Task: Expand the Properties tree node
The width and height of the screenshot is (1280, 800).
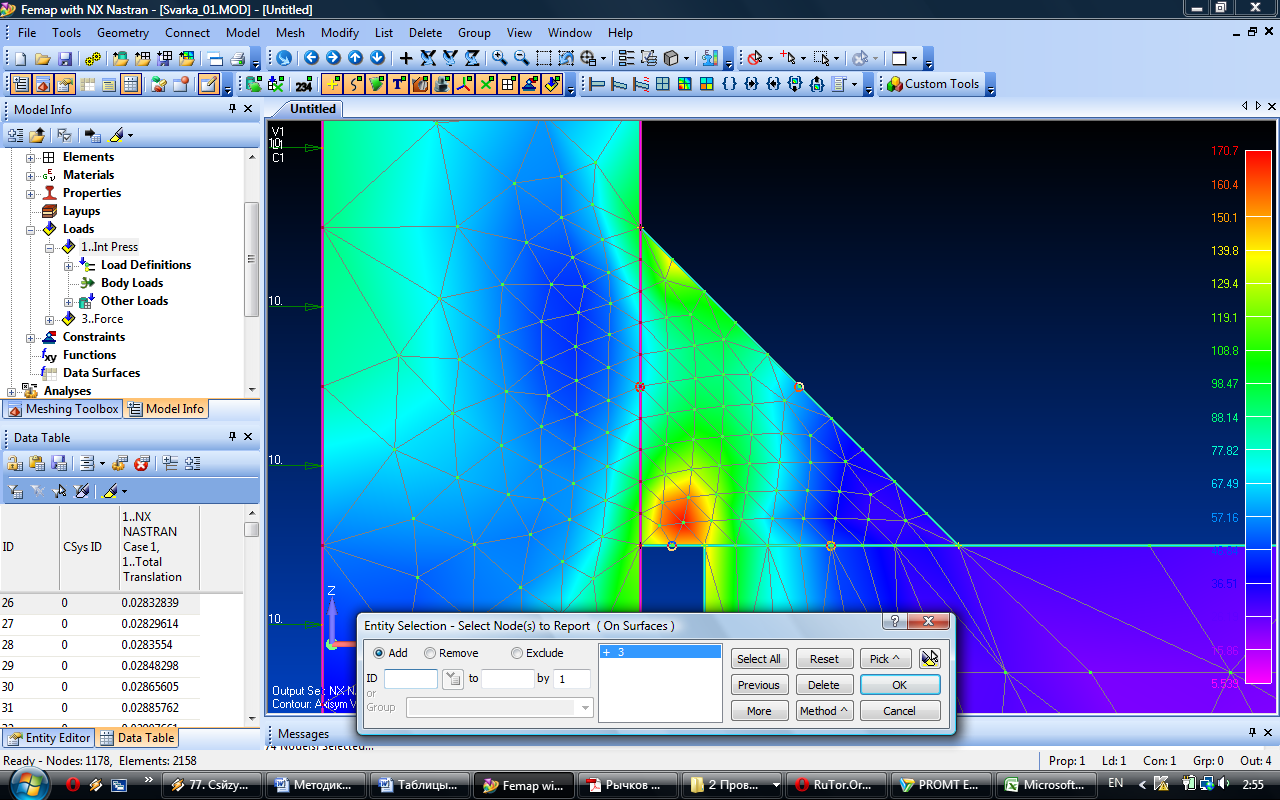Action: point(30,194)
